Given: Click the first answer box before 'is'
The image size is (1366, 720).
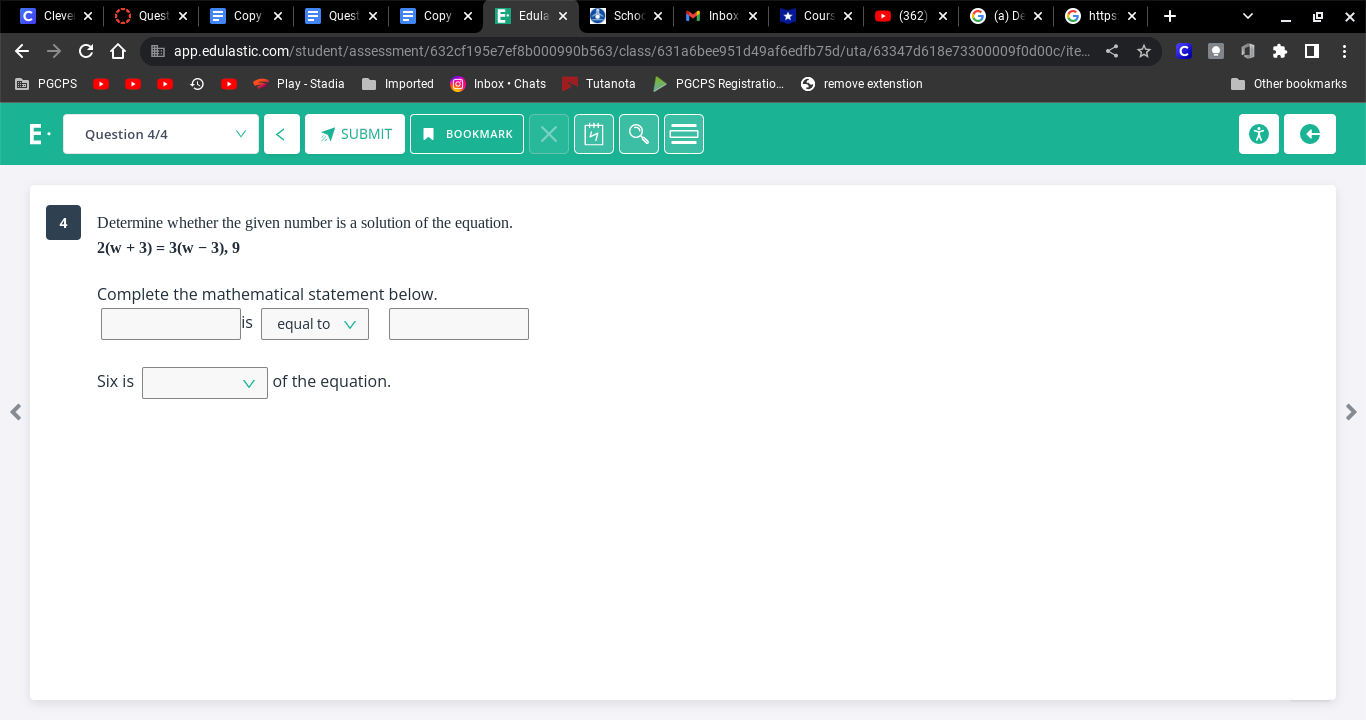Looking at the screenshot, I should pos(171,324).
